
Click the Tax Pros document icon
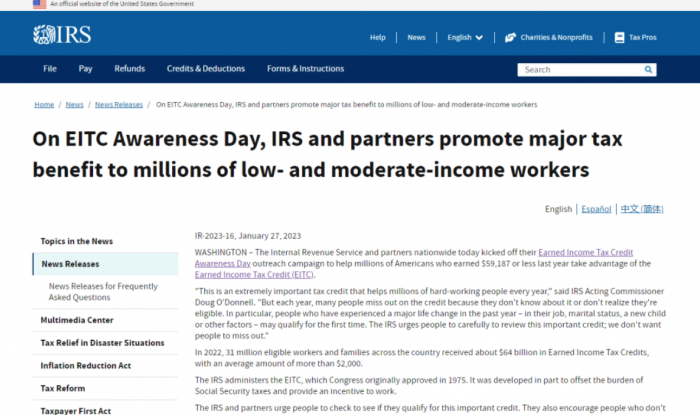(608, 38)
